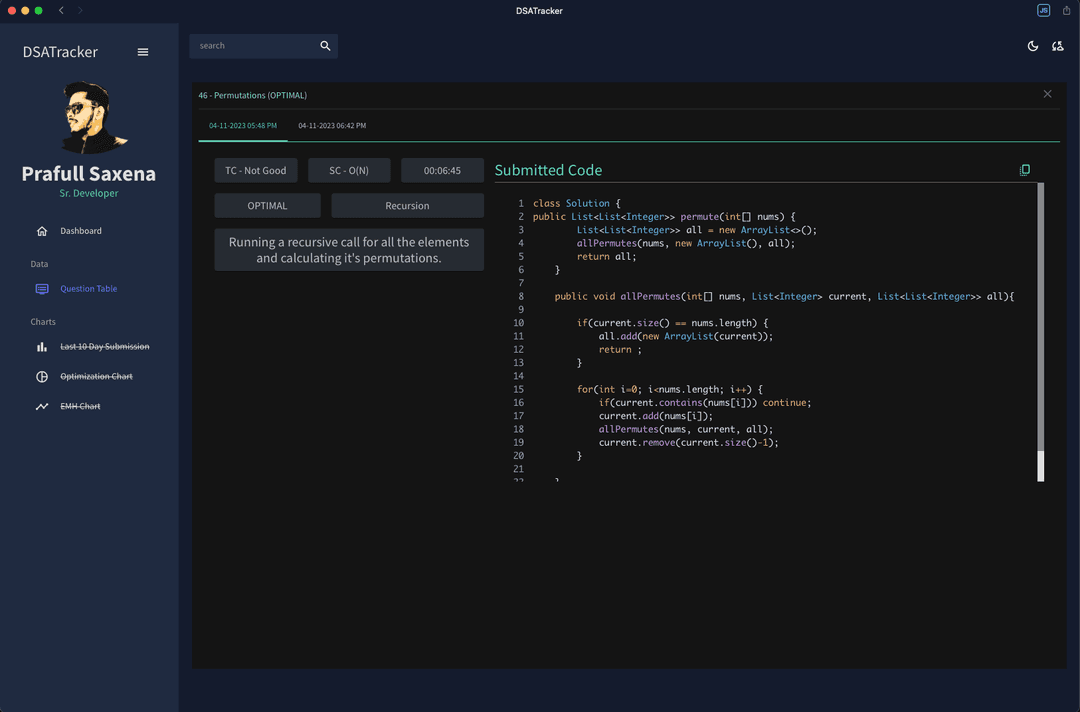Toggle dark mode with the moon icon
This screenshot has width=1080, height=712.
(1033, 46)
